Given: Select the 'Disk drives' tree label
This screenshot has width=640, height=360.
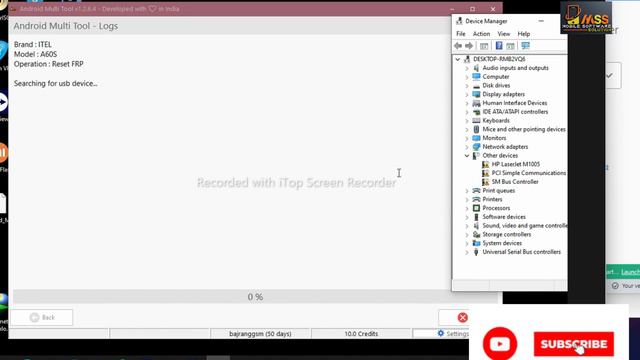Looking at the screenshot, I should pos(496,85).
